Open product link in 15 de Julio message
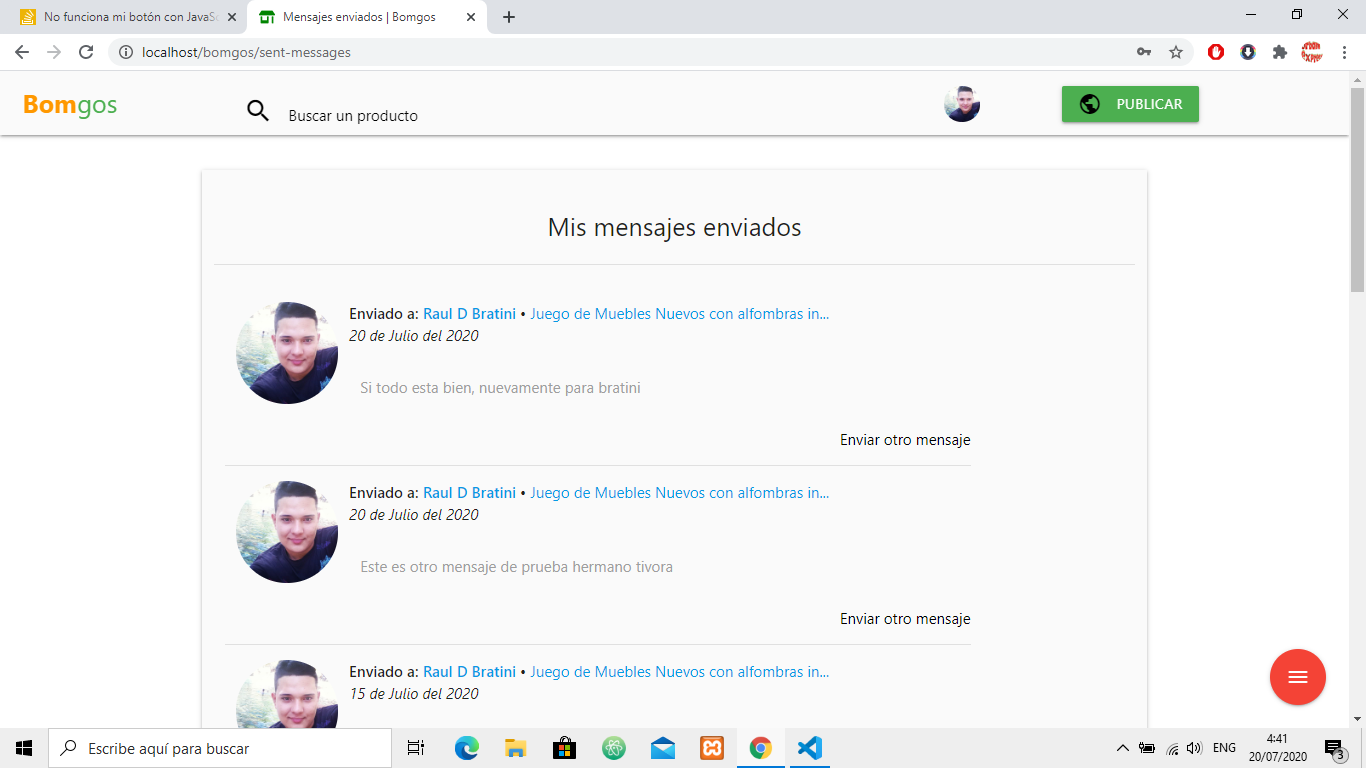1366x768 pixels. click(x=680, y=672)
